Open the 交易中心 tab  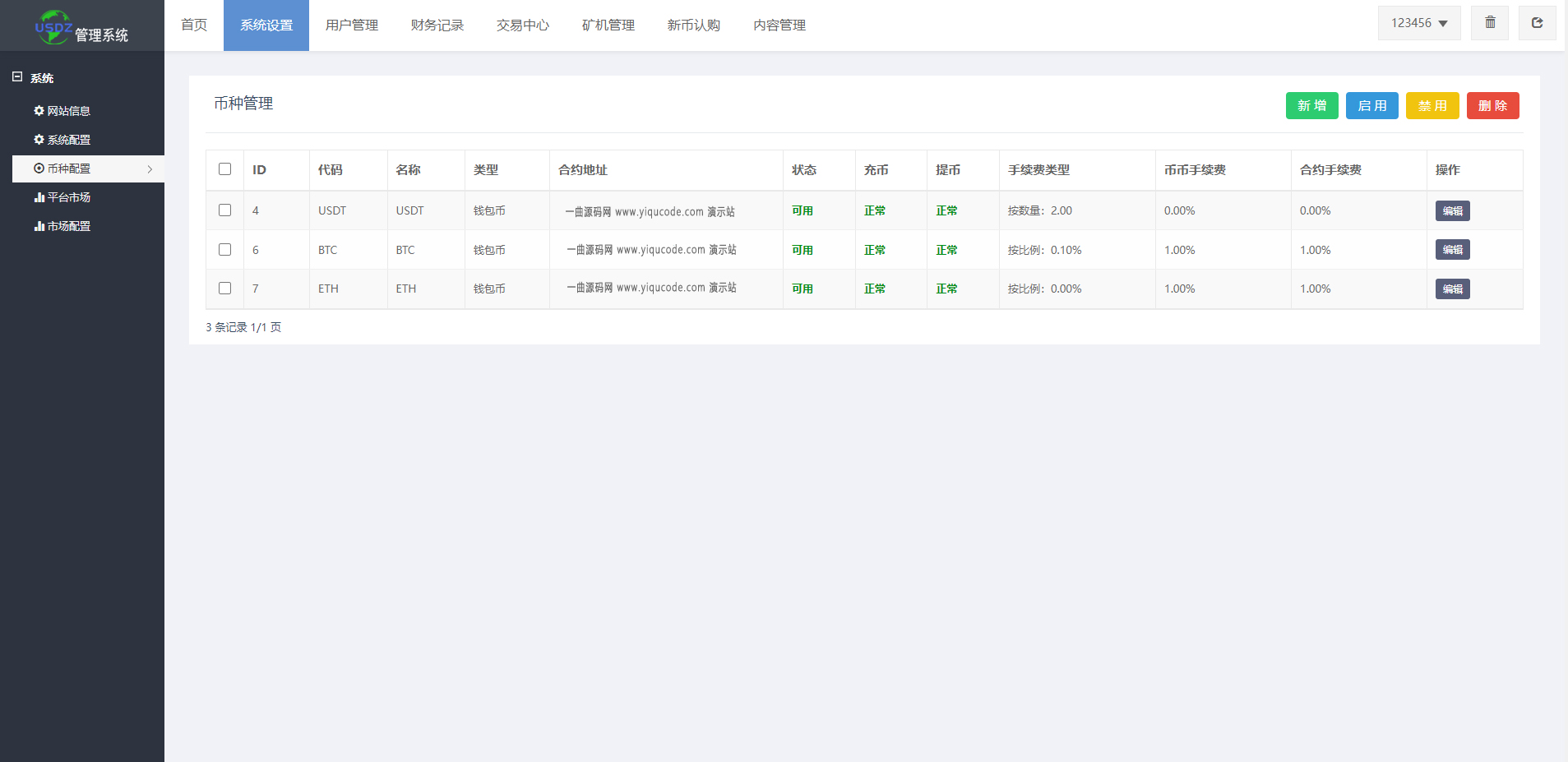(x=523, y=25)
